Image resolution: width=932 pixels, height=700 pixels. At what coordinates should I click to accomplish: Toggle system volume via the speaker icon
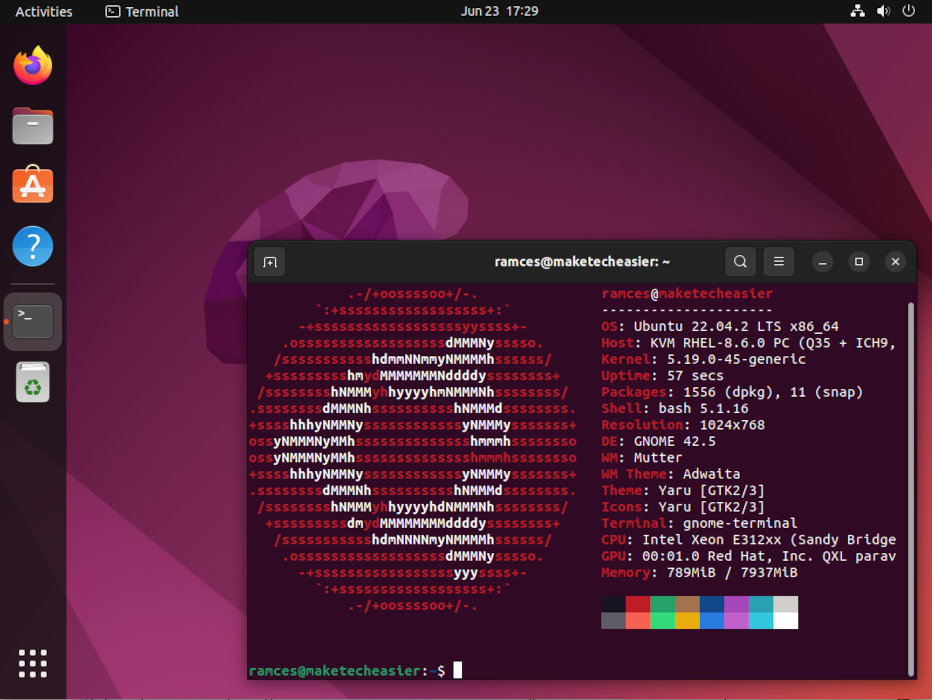point(881,11)
